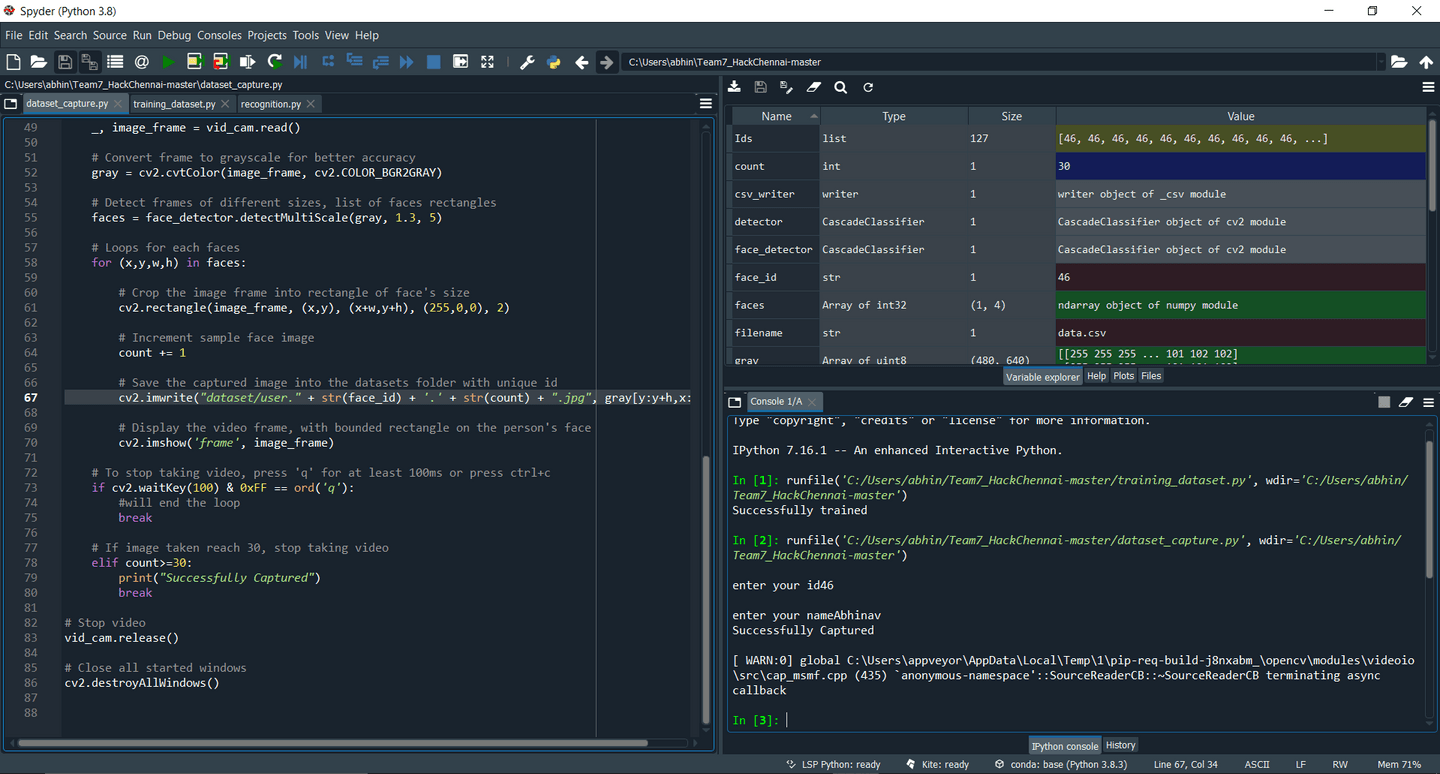Screen dimensions: 1440x774
Task: Browse for a working directory folder icon
Action: pos(1399,62)
